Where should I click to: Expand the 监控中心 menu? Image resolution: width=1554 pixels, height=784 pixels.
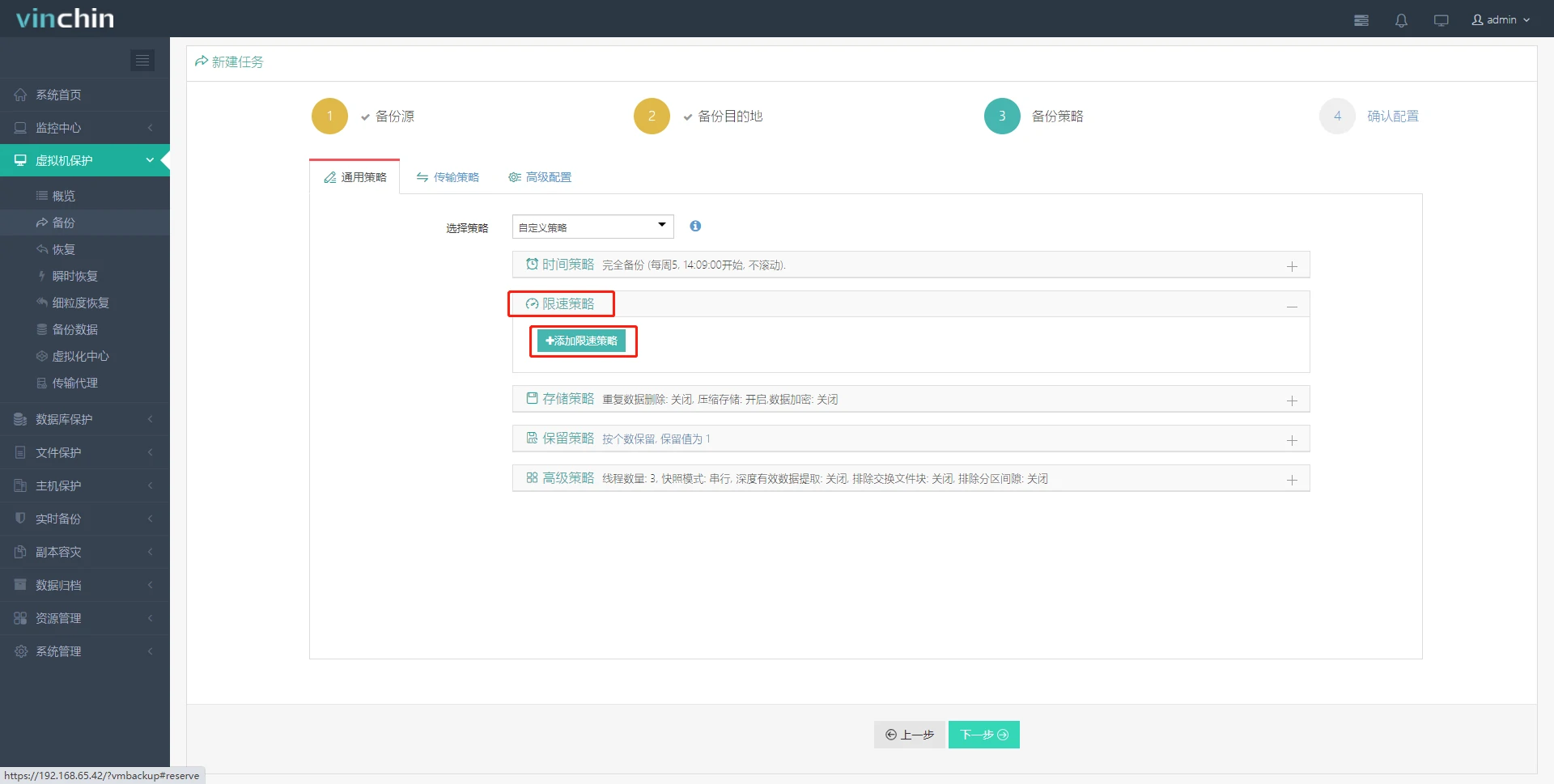pyautogui.click(x=85, y=128)
